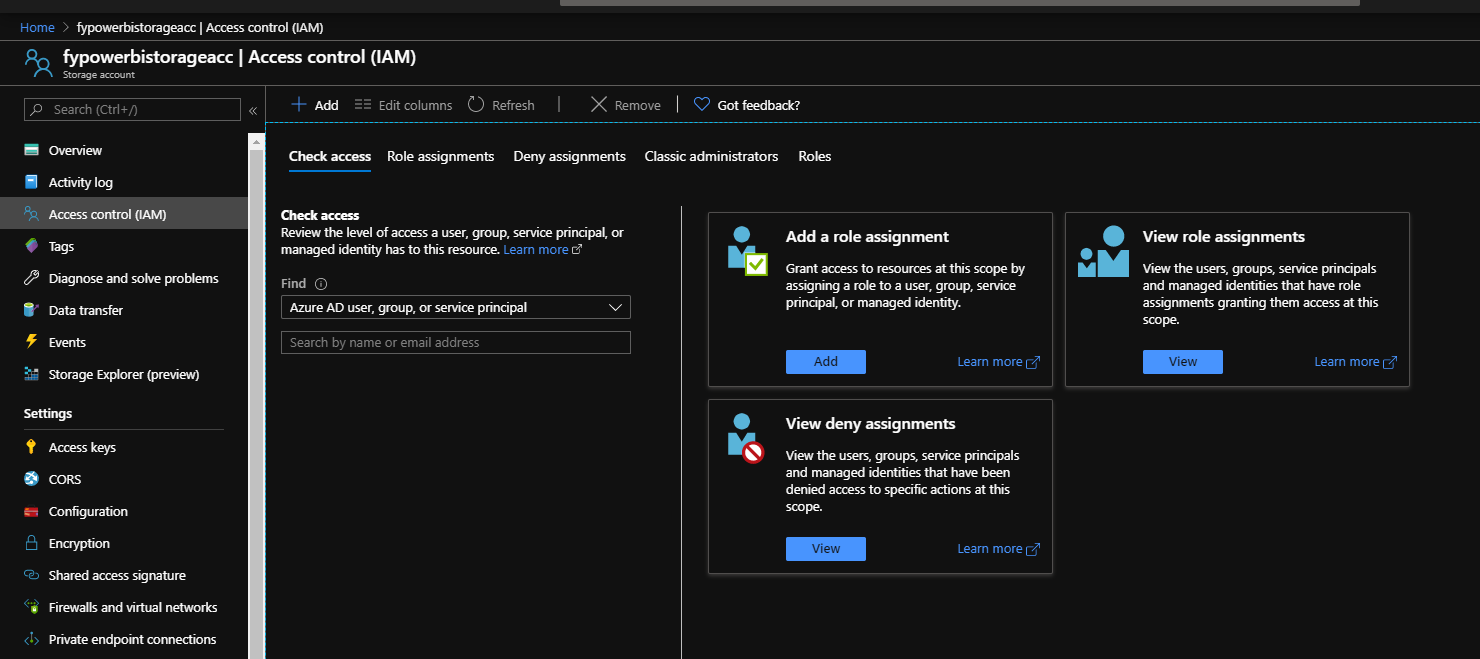Viewport: 1480px width, 659px height.
Task: Open Diagnose and solve problems
Action: [x=133, y=278]
